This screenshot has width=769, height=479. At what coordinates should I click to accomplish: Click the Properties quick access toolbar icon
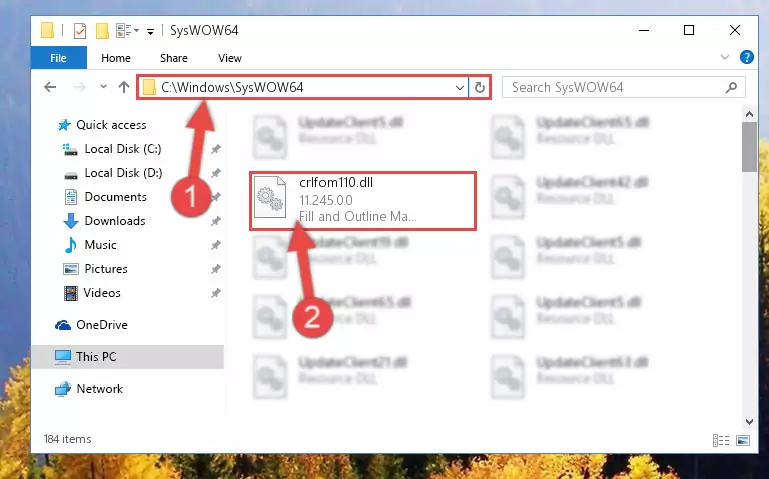click(x=80, y=31)
